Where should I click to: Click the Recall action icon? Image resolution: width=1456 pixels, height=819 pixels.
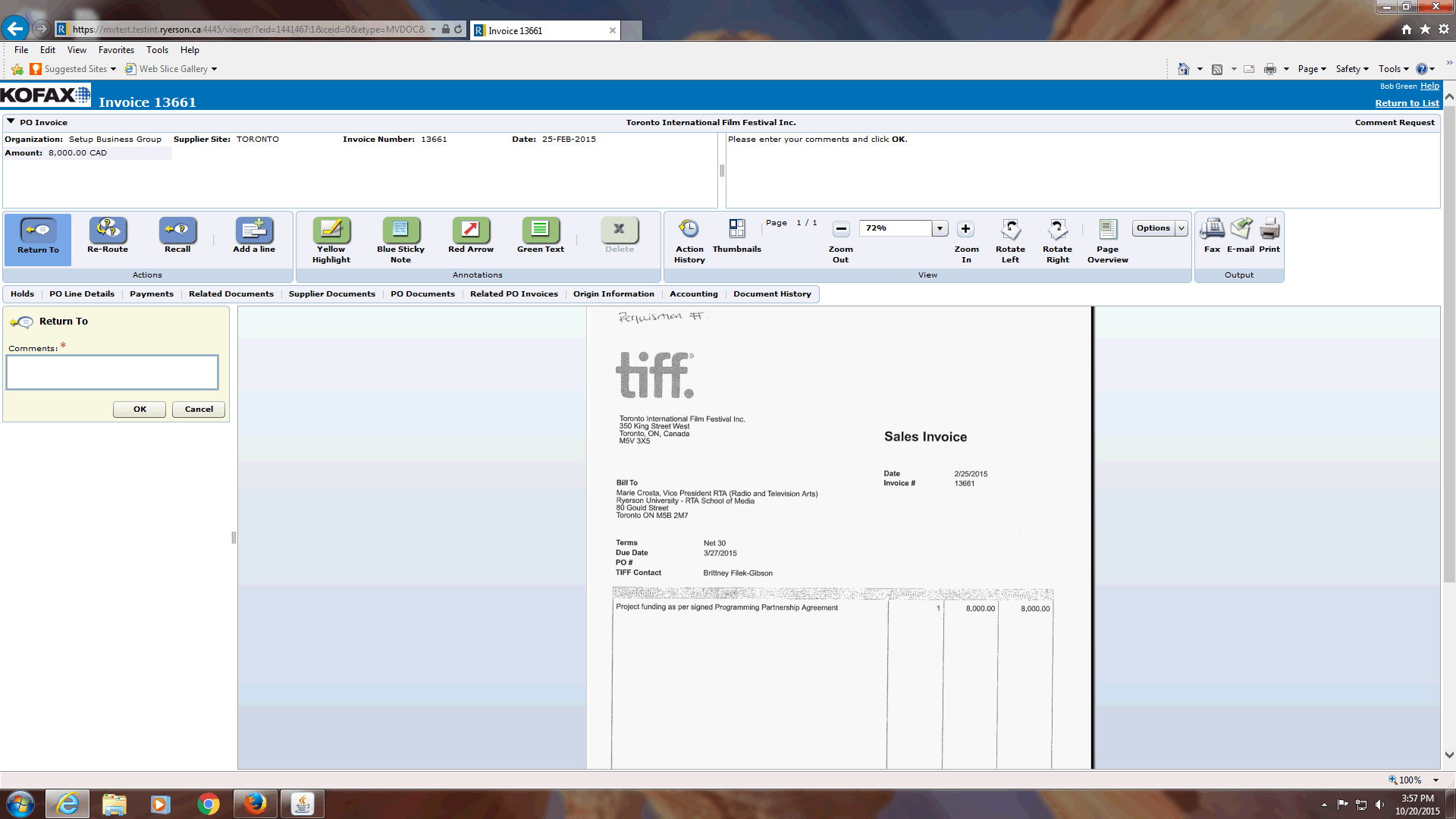pyautogui.click(x=177, y=230)
